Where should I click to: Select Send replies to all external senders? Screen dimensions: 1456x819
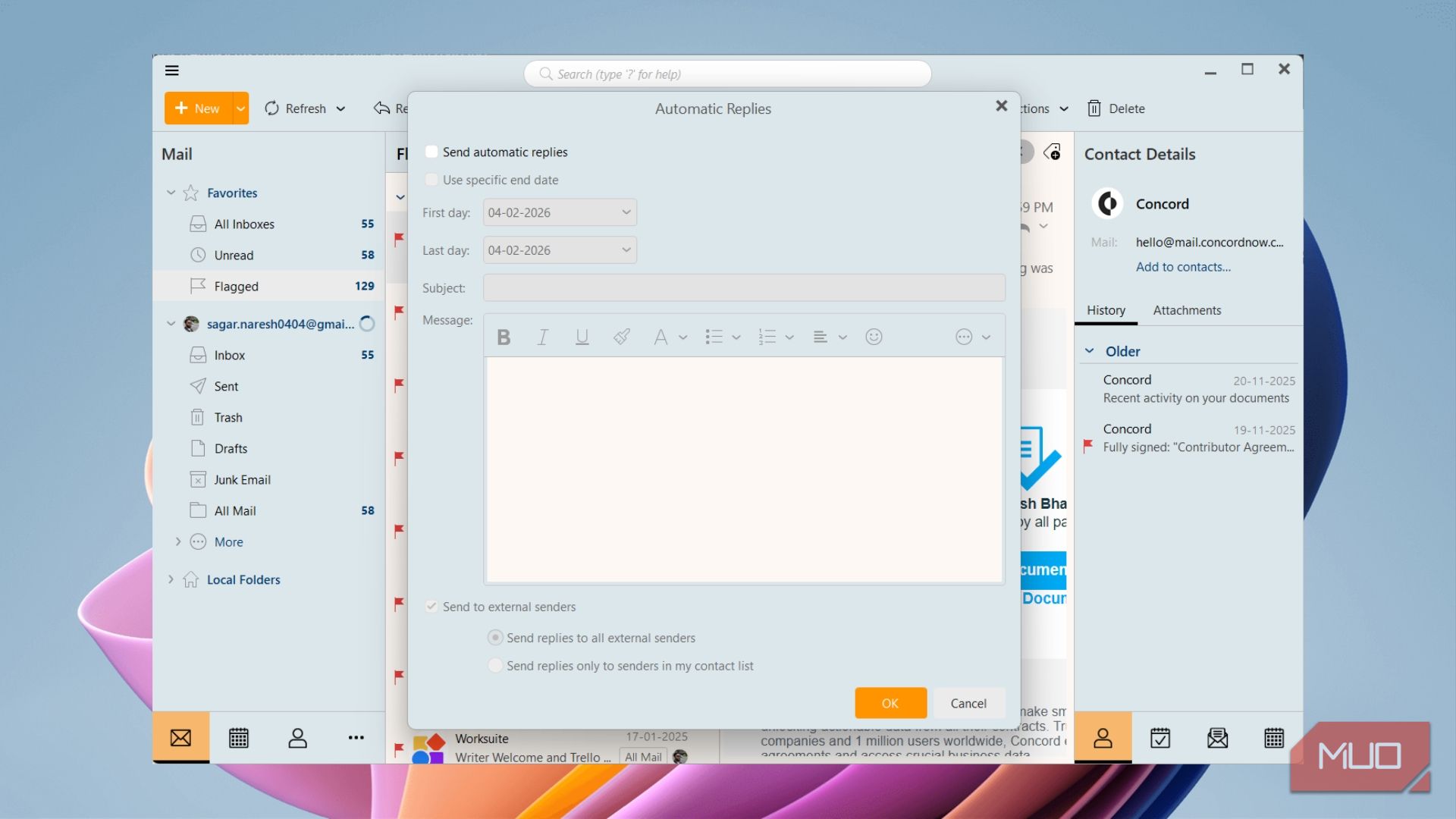click(x=495, y=638)
